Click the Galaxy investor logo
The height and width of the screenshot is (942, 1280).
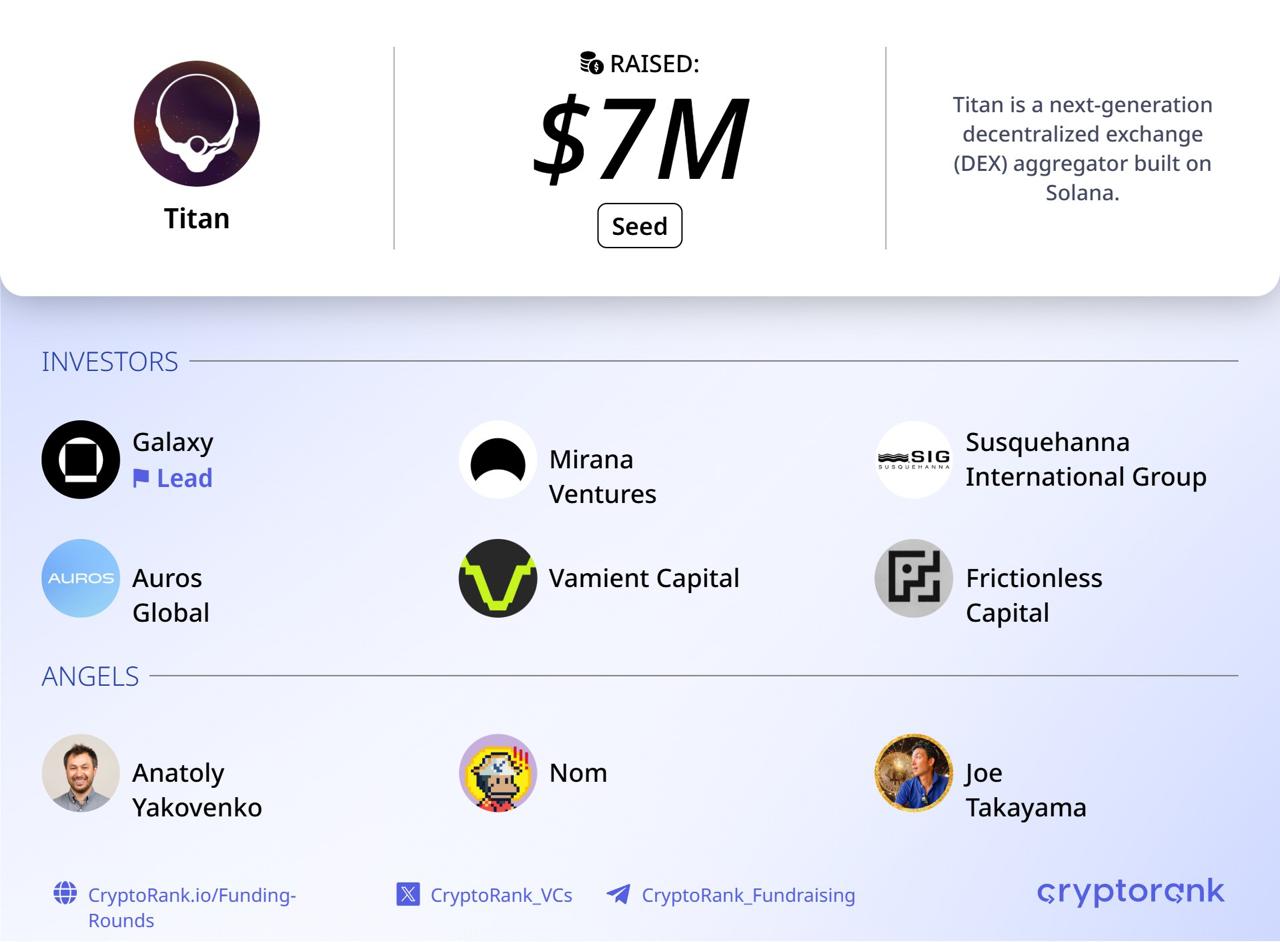pos(81,459)
